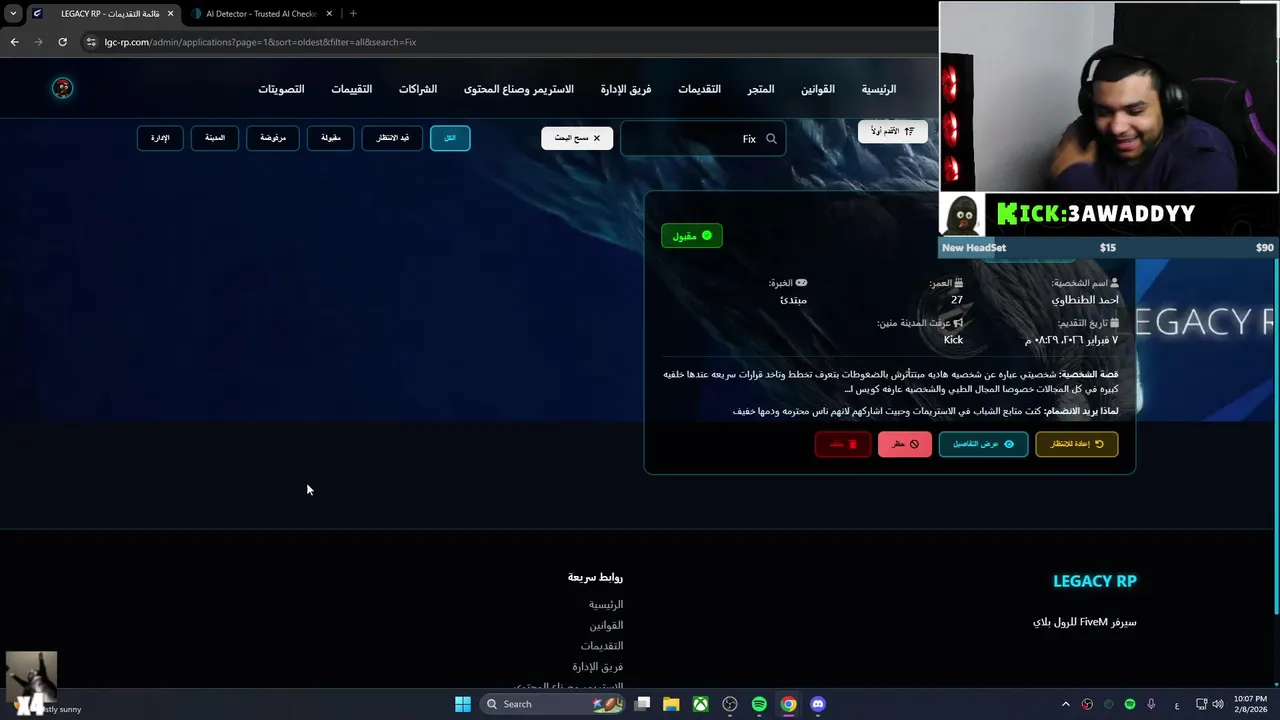This screenshot has height=720, width=1280.
Task: Open the القوانين navigation menu item
Action: point(818,89)
